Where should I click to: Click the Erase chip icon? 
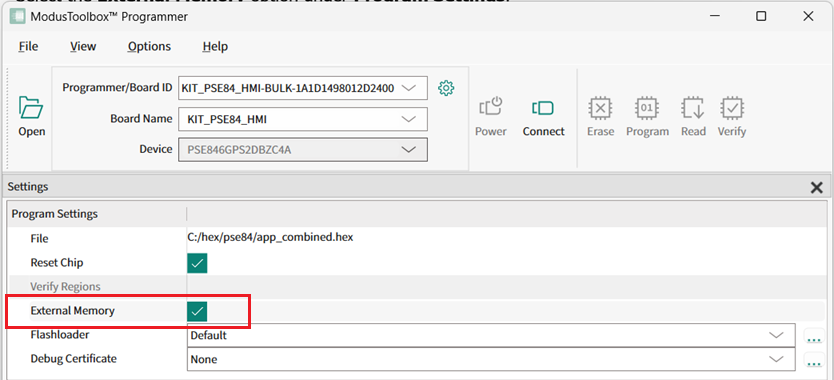click(x=600, y=109)
